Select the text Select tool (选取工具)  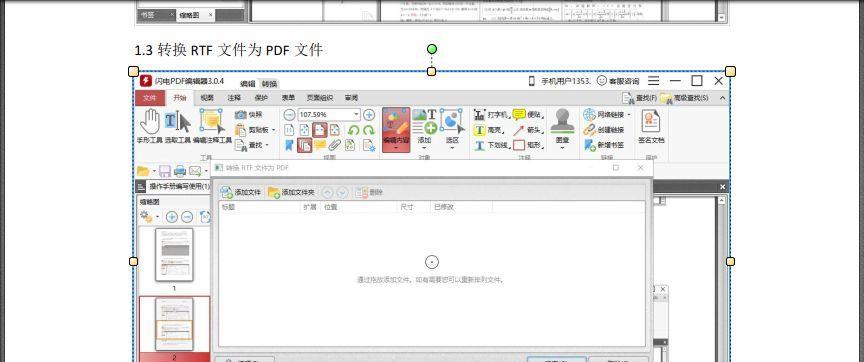[177, 127]
